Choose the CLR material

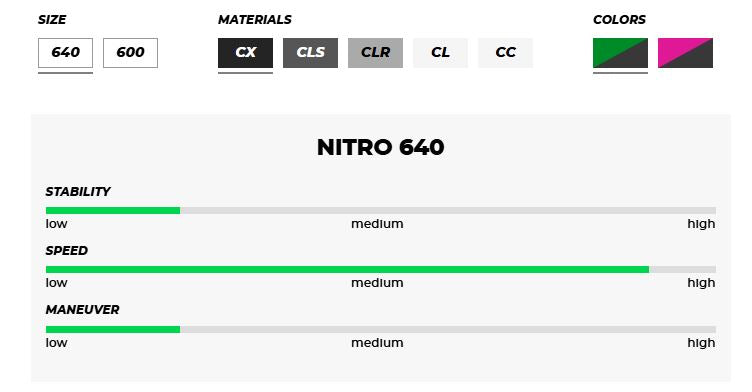click(376, 53)
